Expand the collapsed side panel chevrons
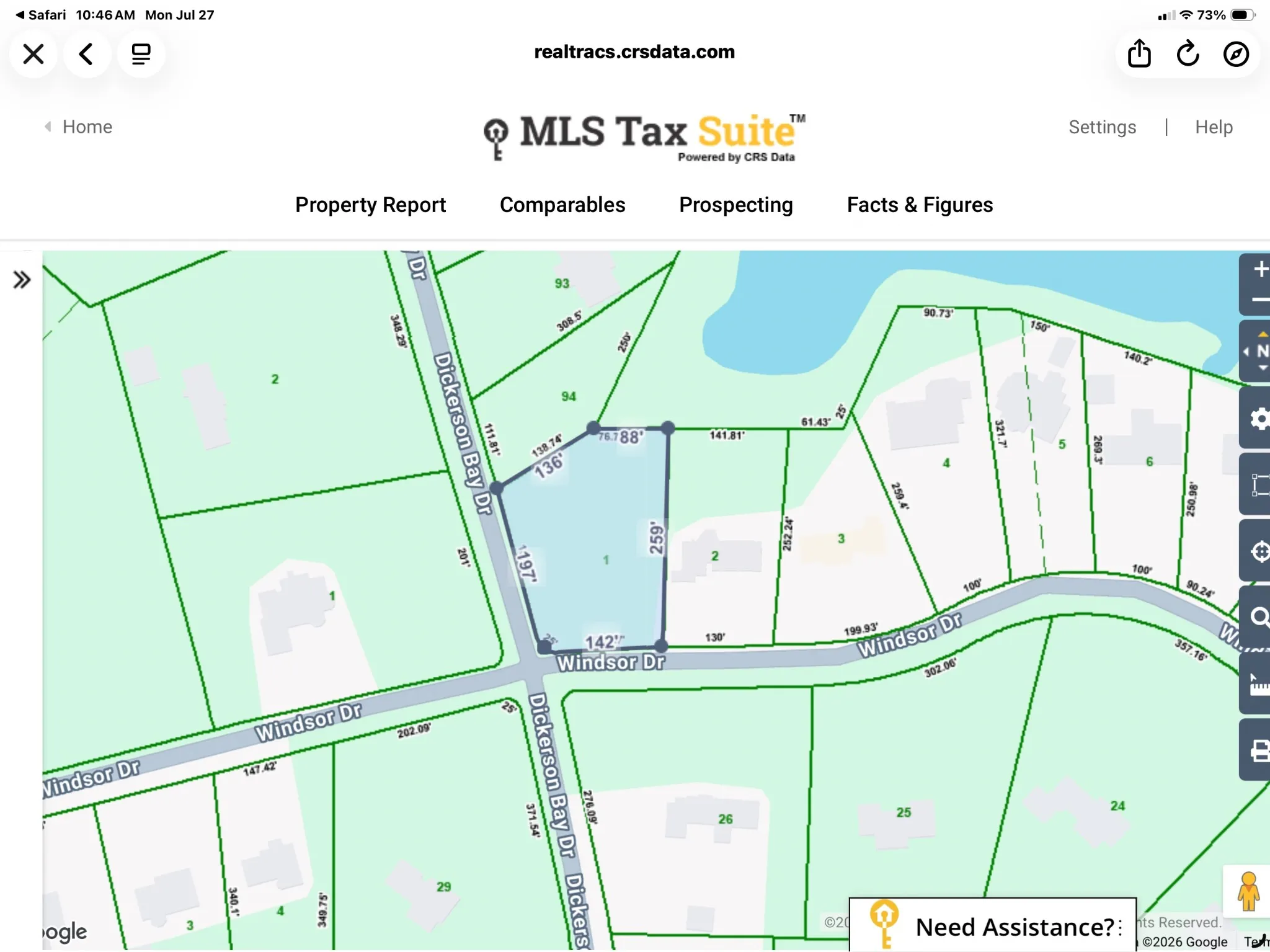The height and width of the screenshot is (952, 1270). [x=22, y=280]
